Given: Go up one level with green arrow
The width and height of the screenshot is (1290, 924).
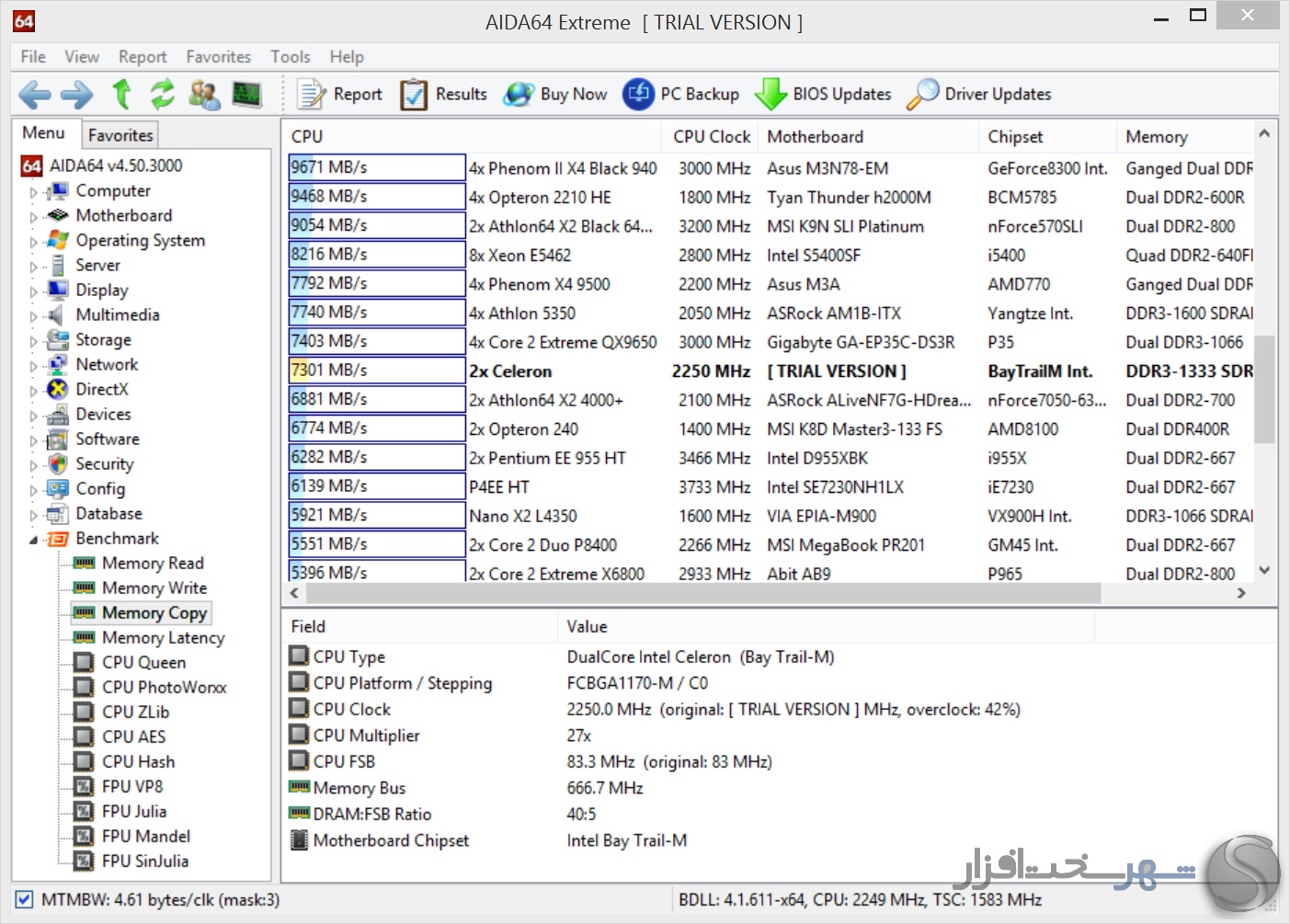Looking at the screenshot, I should tap(121, 94).
